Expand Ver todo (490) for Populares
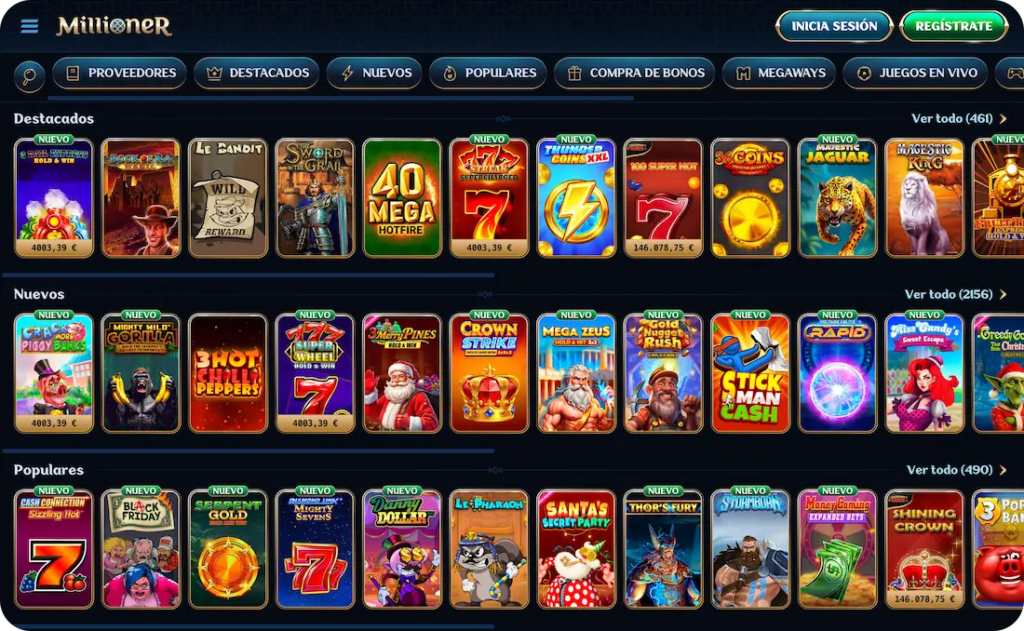The height and width of the screenshot is (631, 1024). tap(957, 470)
